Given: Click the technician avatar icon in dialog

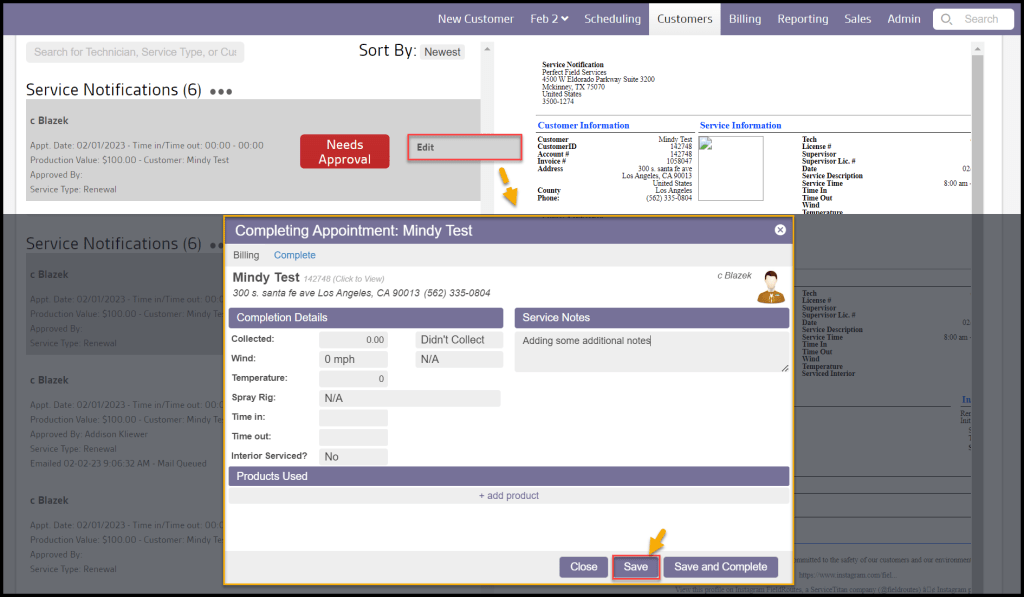Looking at the screenshot, I should (x=770, y=286).
